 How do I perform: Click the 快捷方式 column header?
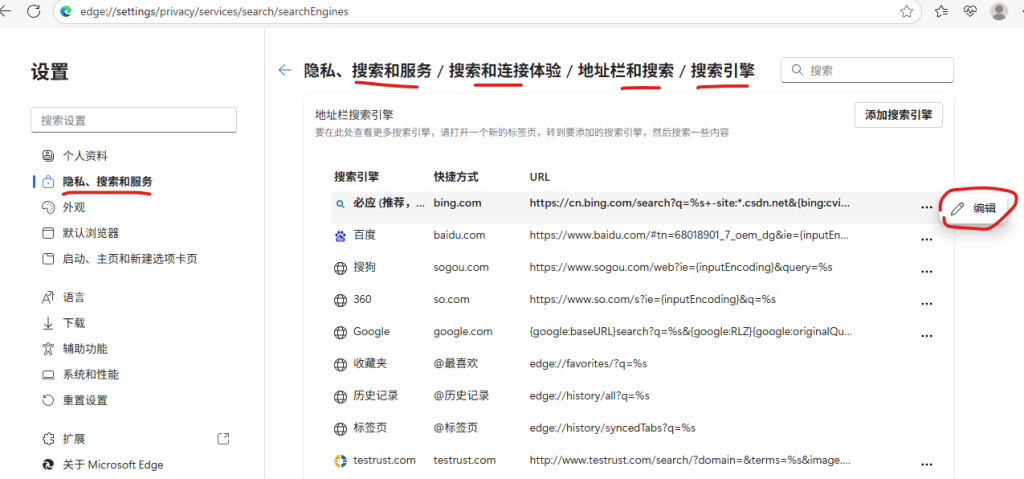coord(456,176)
